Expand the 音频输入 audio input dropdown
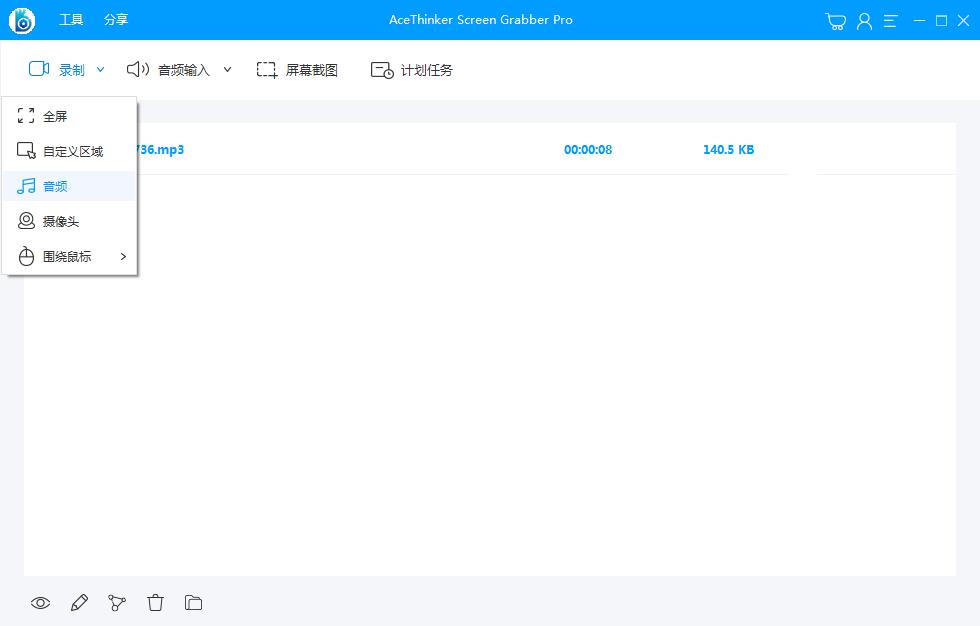 (x=227, y=70)
